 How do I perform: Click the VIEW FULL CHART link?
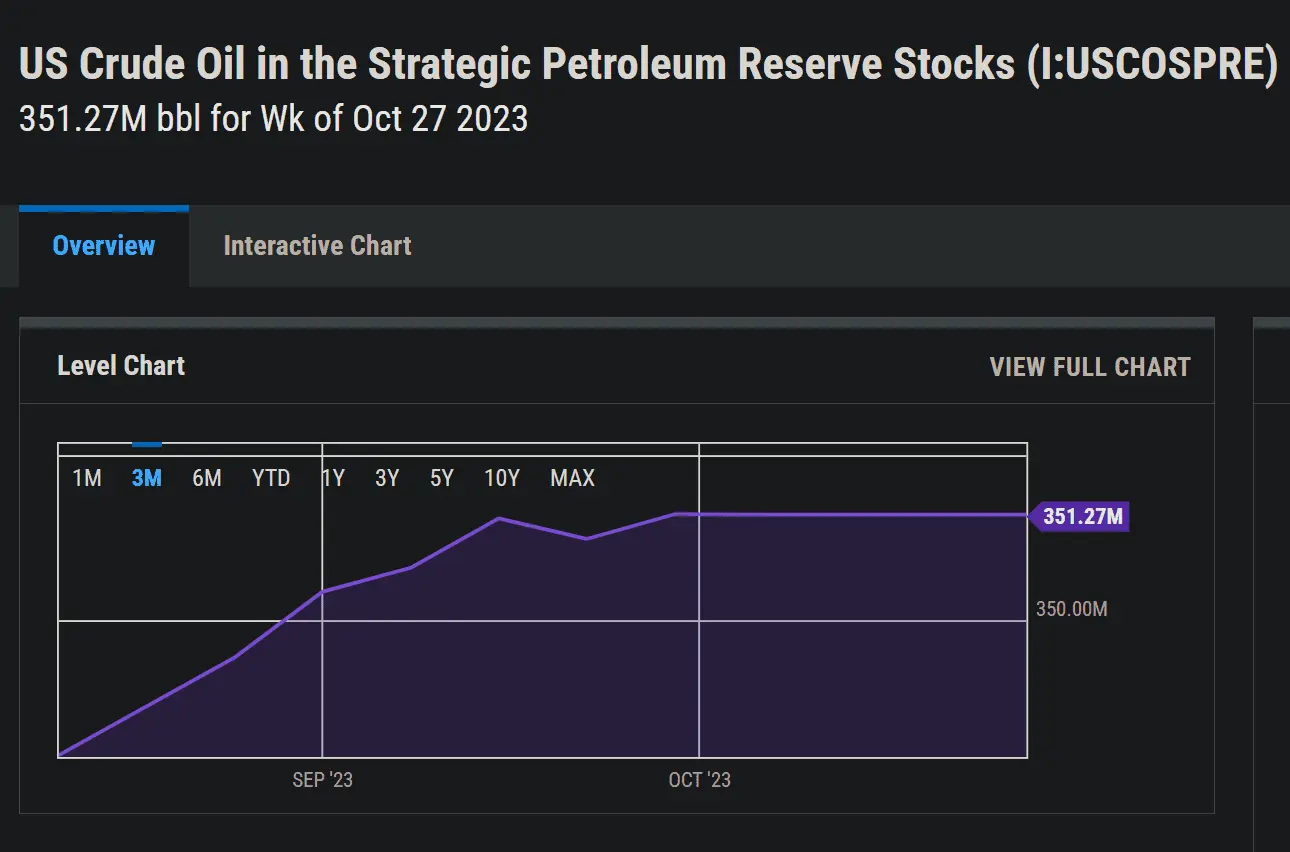1089,367
